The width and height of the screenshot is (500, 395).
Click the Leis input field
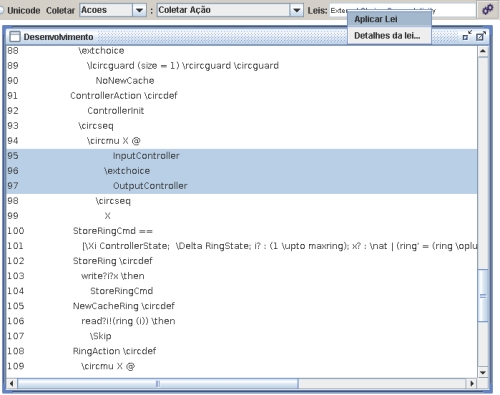coord(402,10)
